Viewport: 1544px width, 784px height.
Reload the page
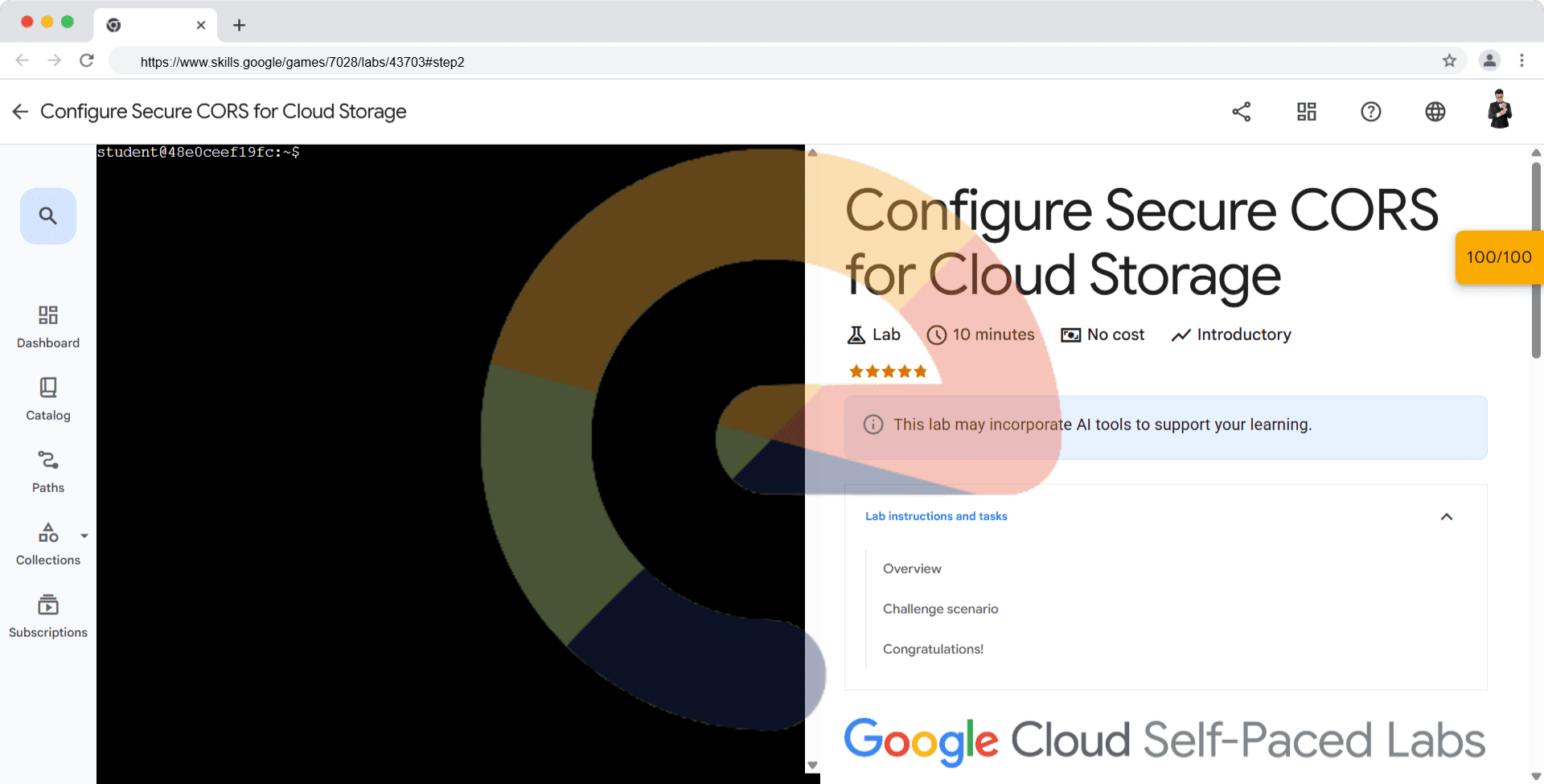tap(87, 60)
